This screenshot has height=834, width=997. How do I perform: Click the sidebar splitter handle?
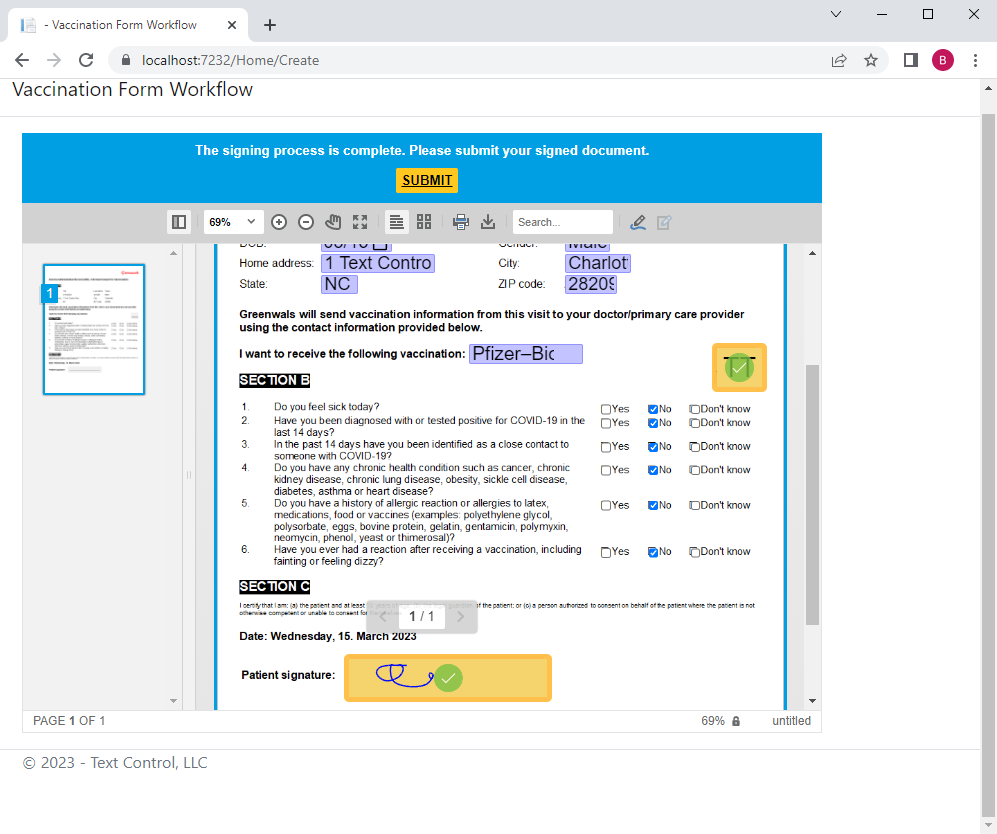pyautogui.click(x=189, y=475)
